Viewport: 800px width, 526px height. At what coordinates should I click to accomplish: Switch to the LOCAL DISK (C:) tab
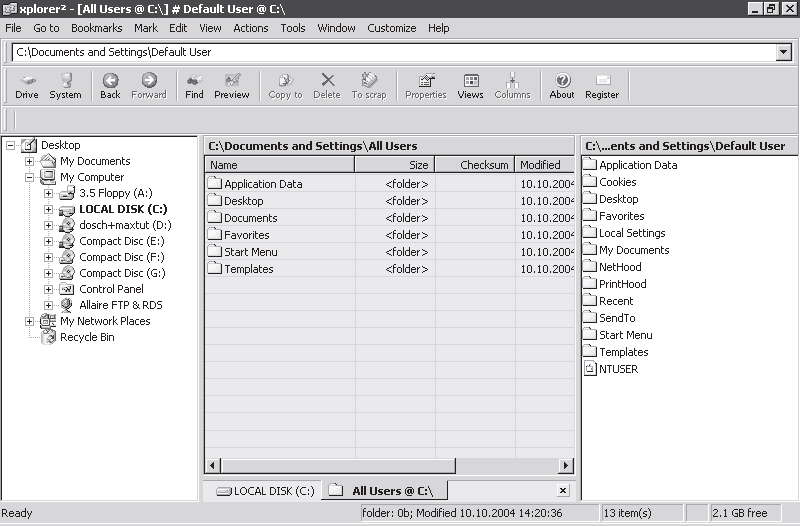pos(266,491)
